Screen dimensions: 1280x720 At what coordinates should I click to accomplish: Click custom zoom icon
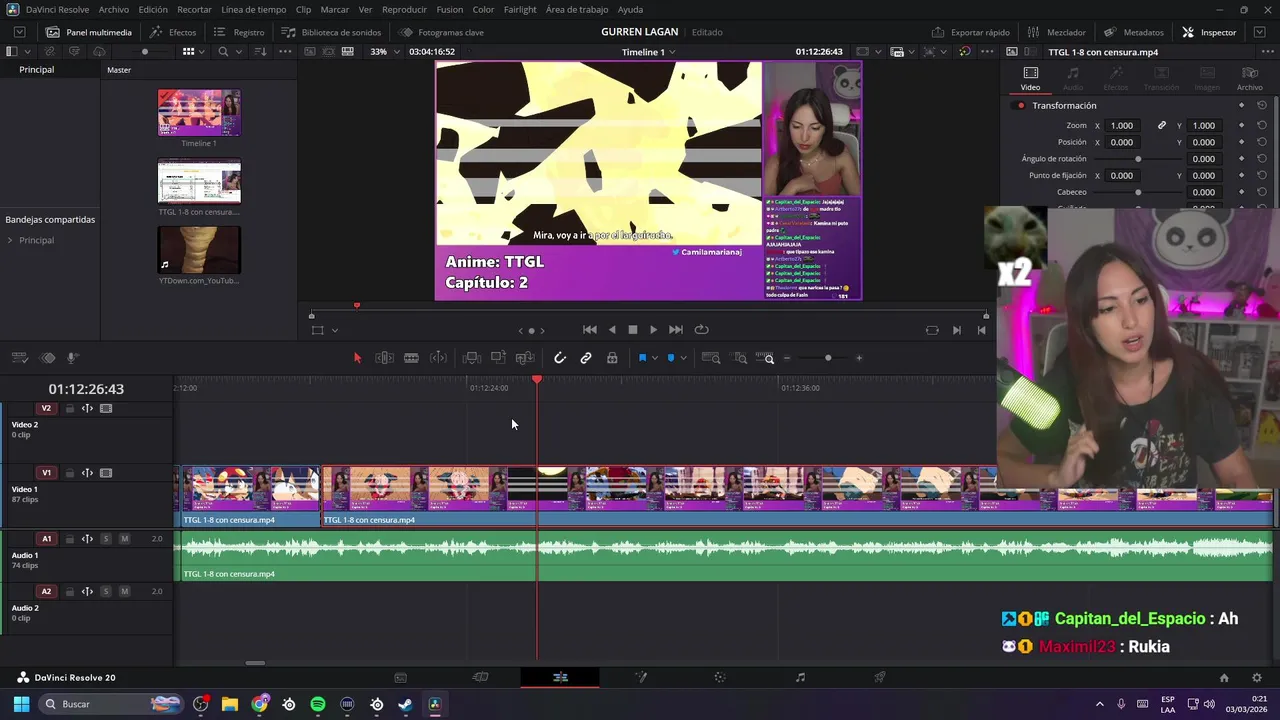(766, 358)
